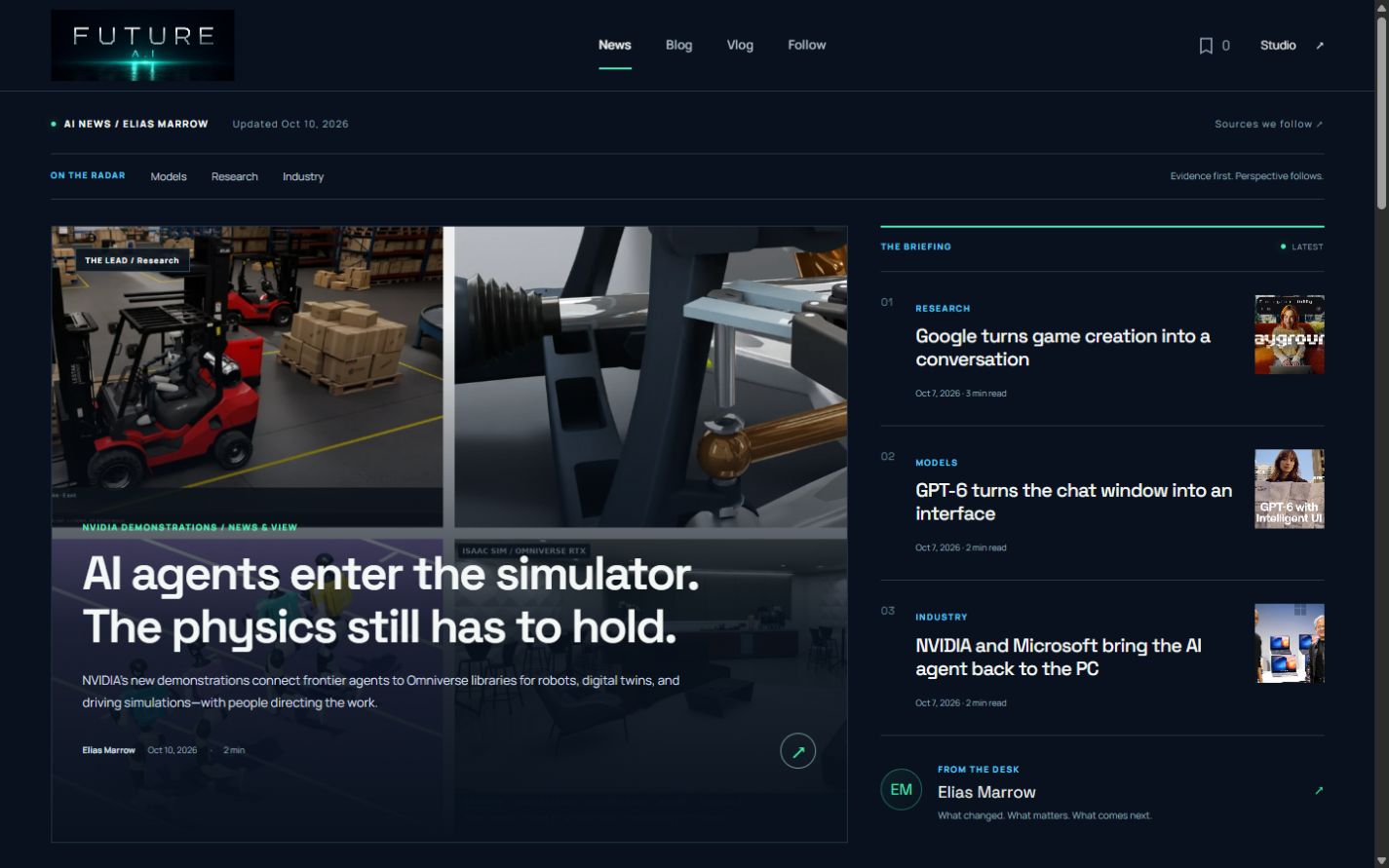
Task: Read 'GPT-6 turns the chat window' headline
Action: tap(1073, 502)
